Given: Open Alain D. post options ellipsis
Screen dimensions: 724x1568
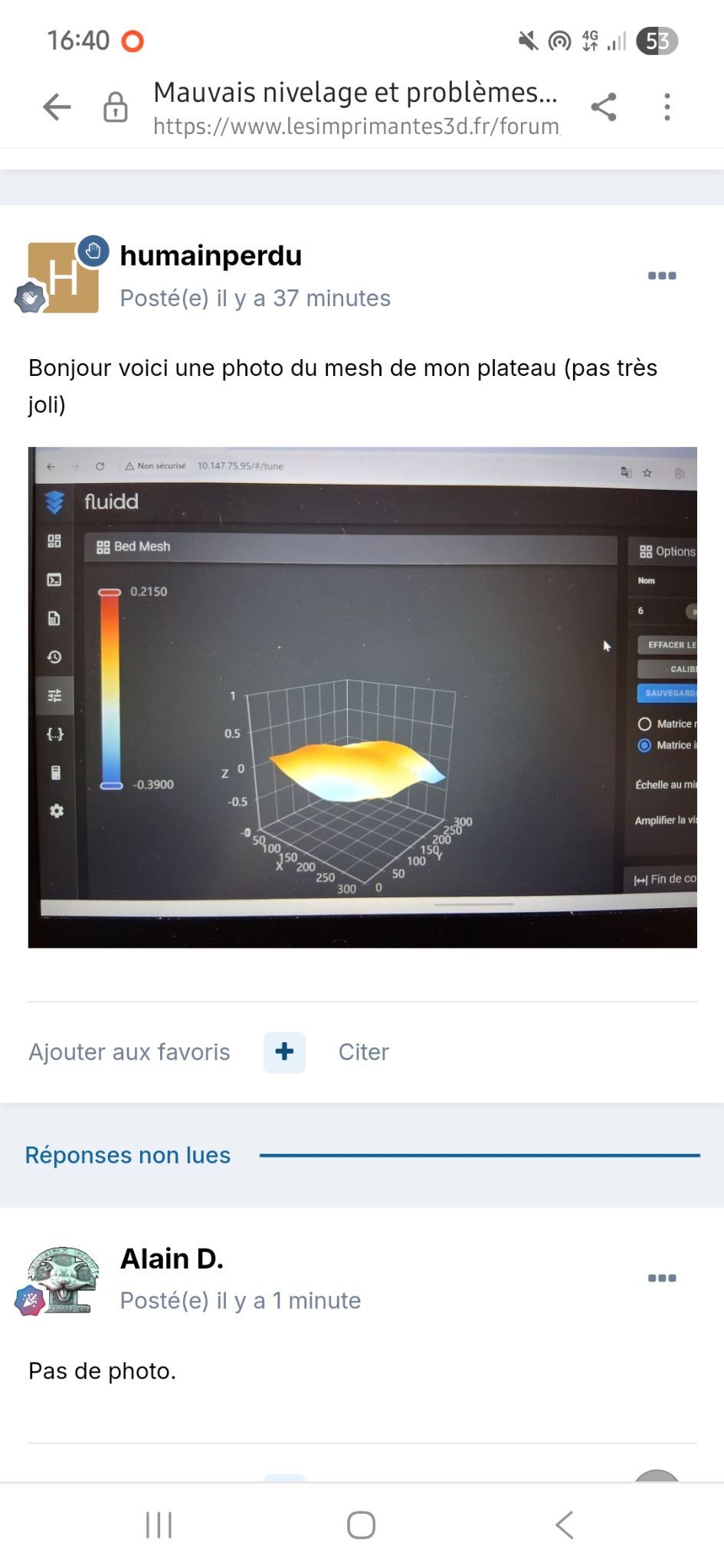Looking at the screenshot, I should tap(662, 1278).
